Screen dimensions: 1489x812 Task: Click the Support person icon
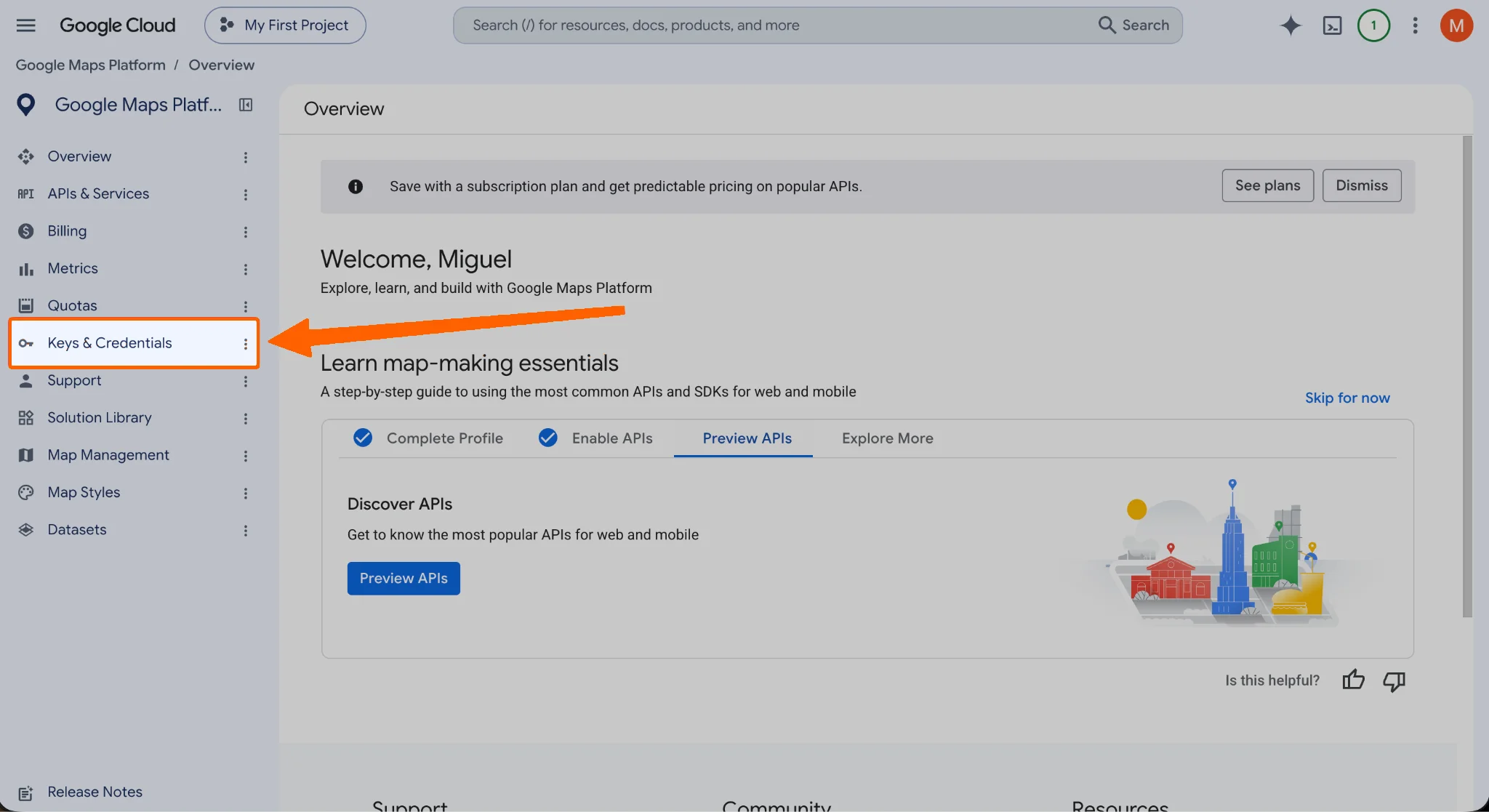tap(26, 380)
